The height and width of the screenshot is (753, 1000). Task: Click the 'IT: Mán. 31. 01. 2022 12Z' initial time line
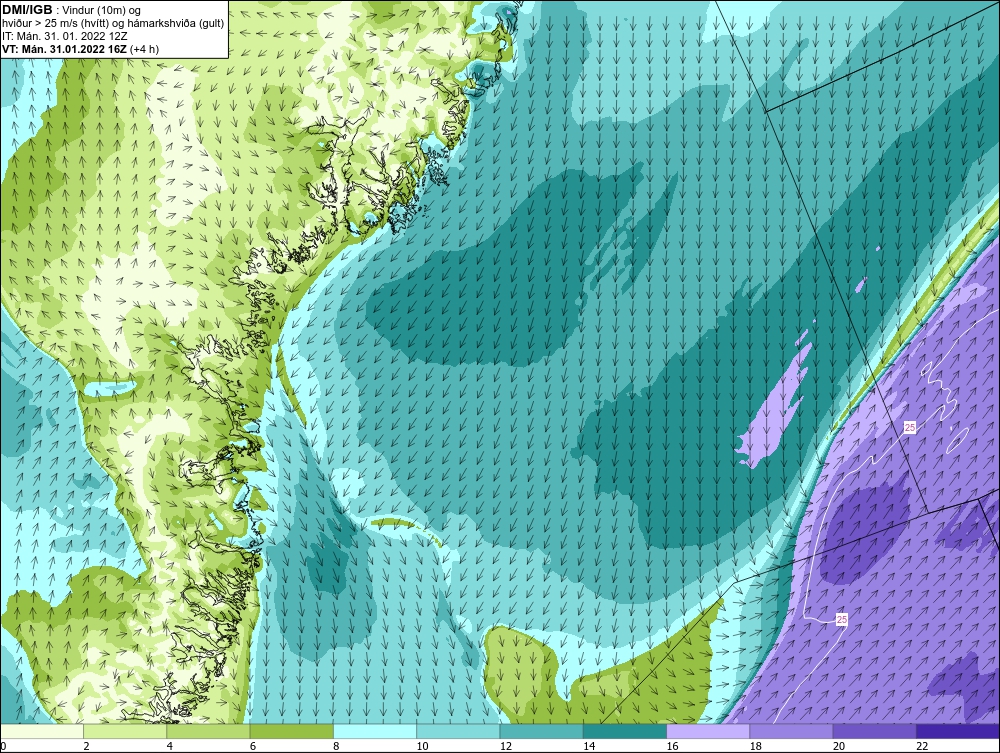click(64, 36)
